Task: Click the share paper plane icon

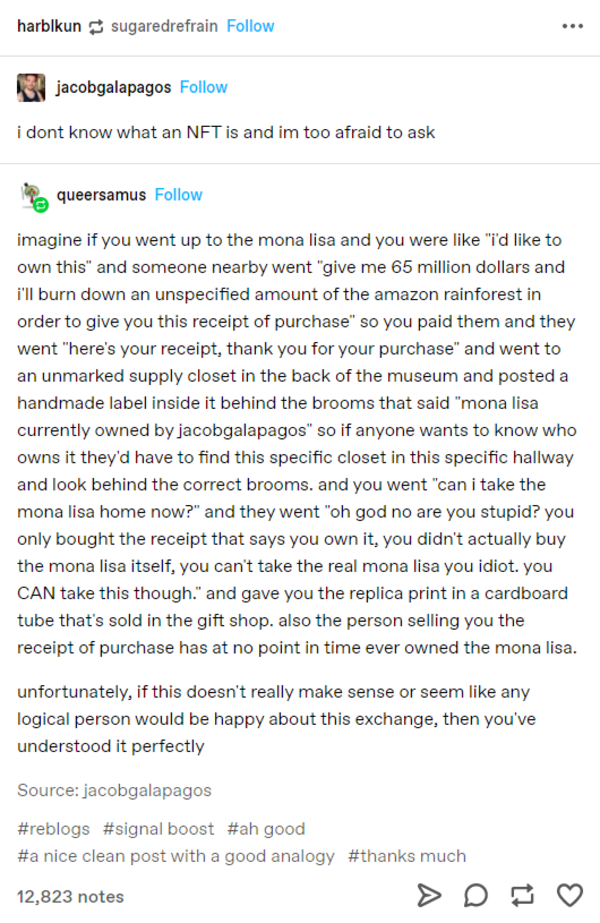Action: [x=428, y=894]
